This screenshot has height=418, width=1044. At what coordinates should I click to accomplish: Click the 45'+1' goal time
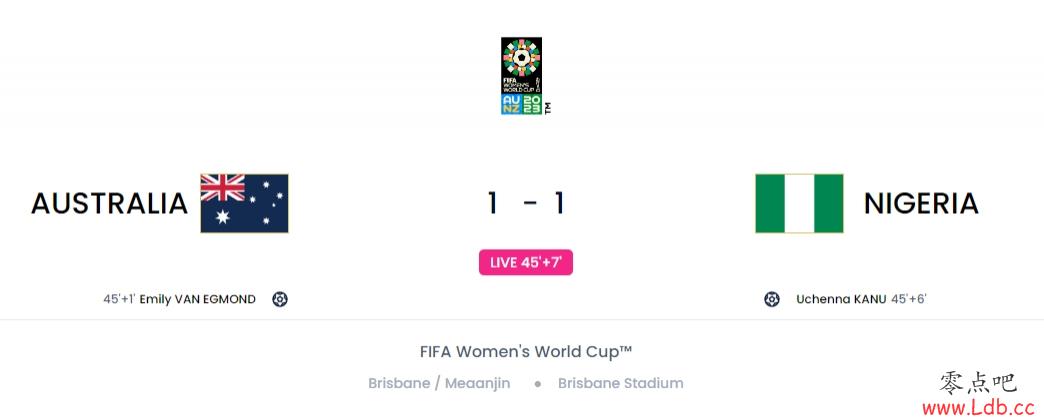click(119, 300)
